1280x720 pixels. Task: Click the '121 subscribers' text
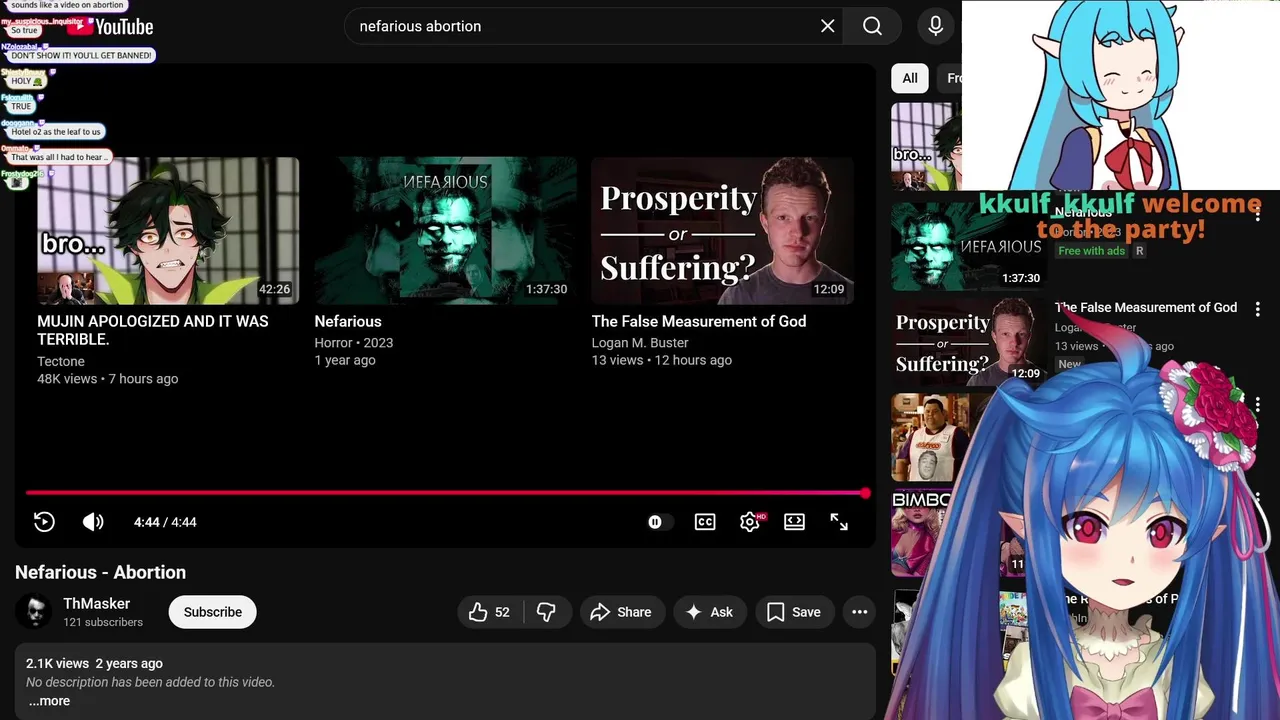click(x=103, y=622)
